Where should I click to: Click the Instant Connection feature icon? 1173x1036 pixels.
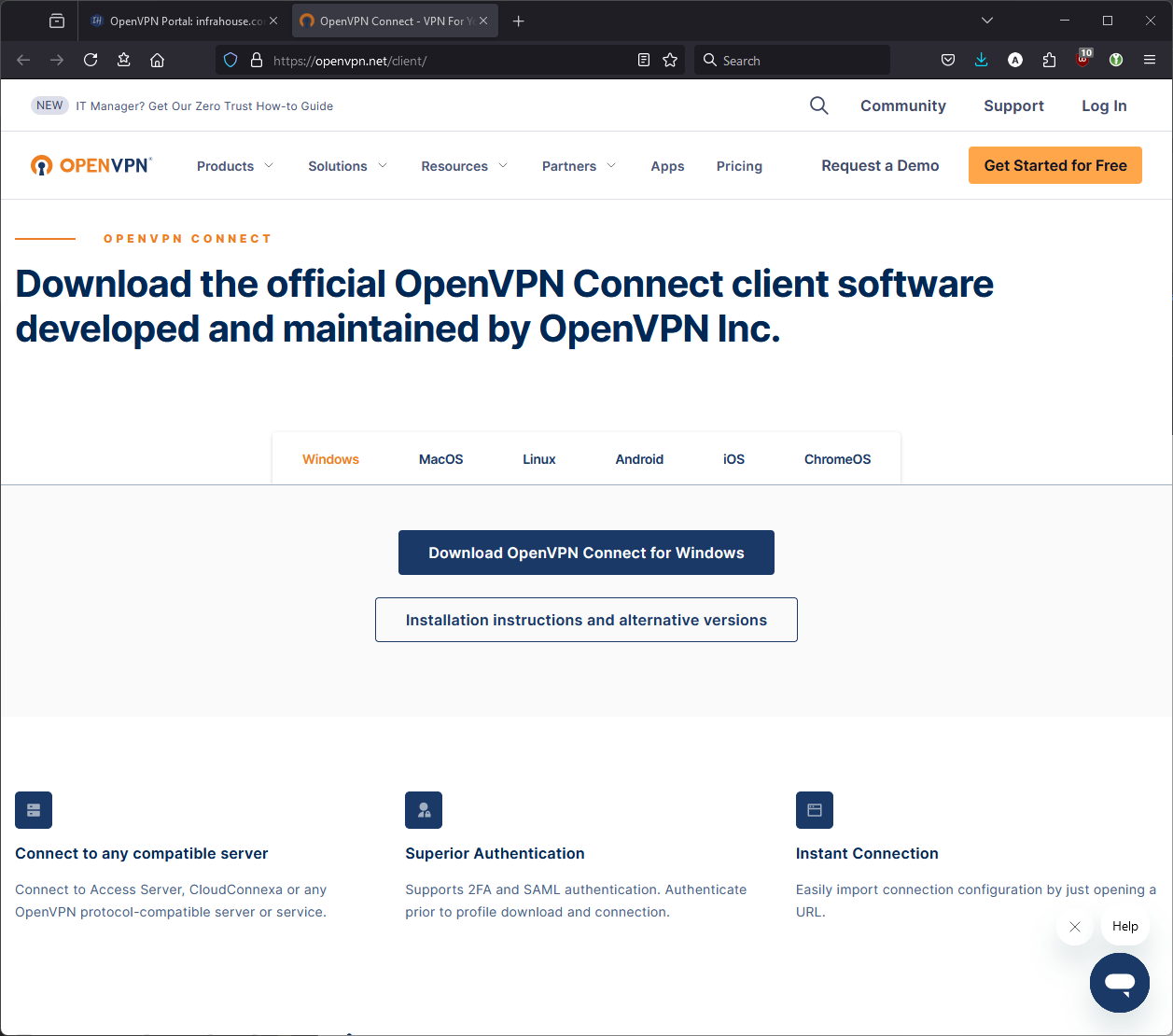pyautogui.click(x=814, y=810)
